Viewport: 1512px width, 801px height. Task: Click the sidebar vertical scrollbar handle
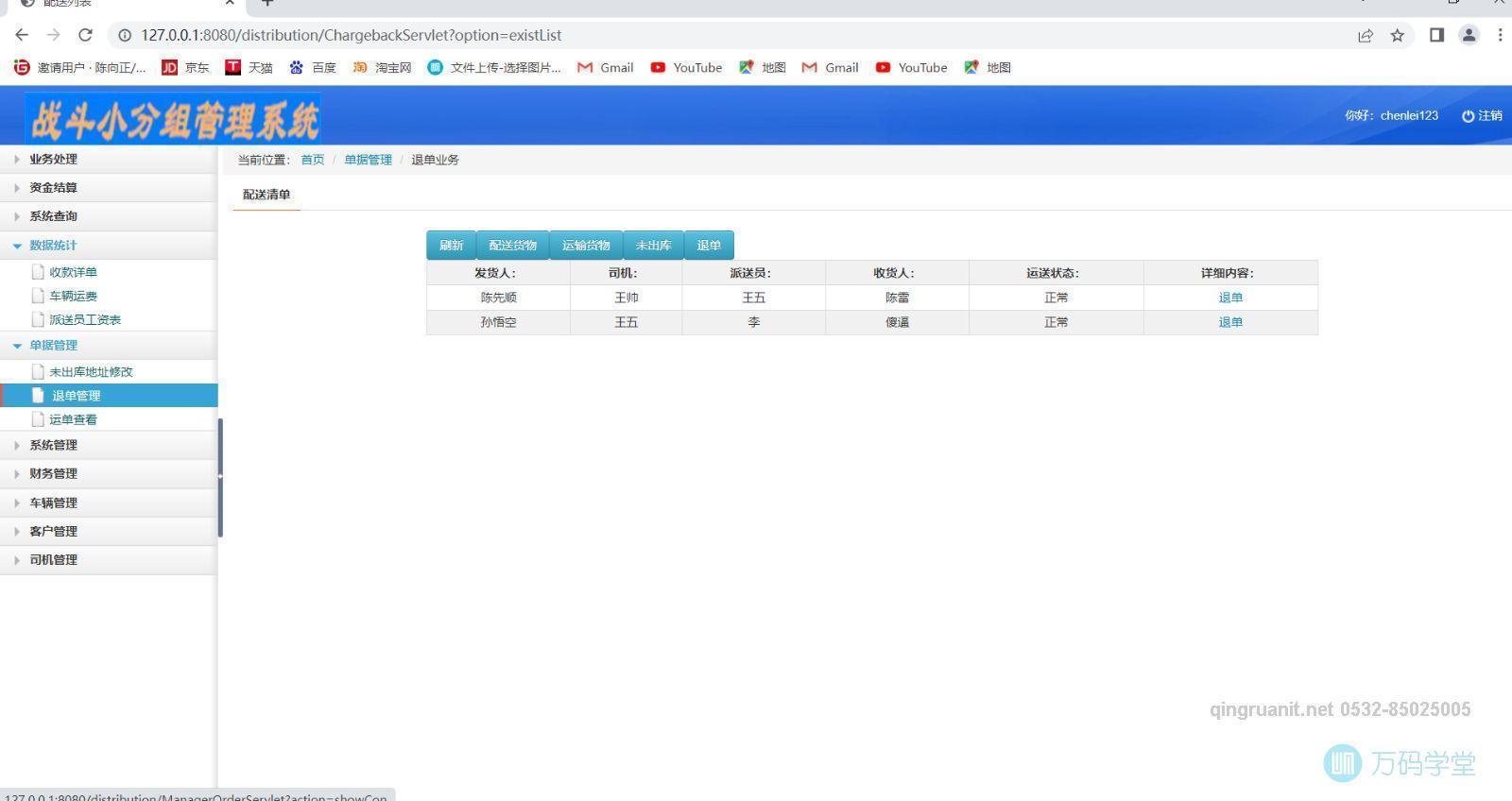click(220, 477)
